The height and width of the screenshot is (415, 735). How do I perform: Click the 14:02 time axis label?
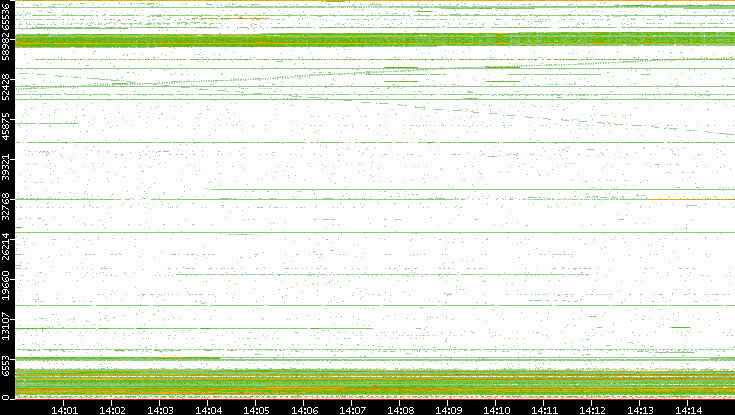point(112,410)
